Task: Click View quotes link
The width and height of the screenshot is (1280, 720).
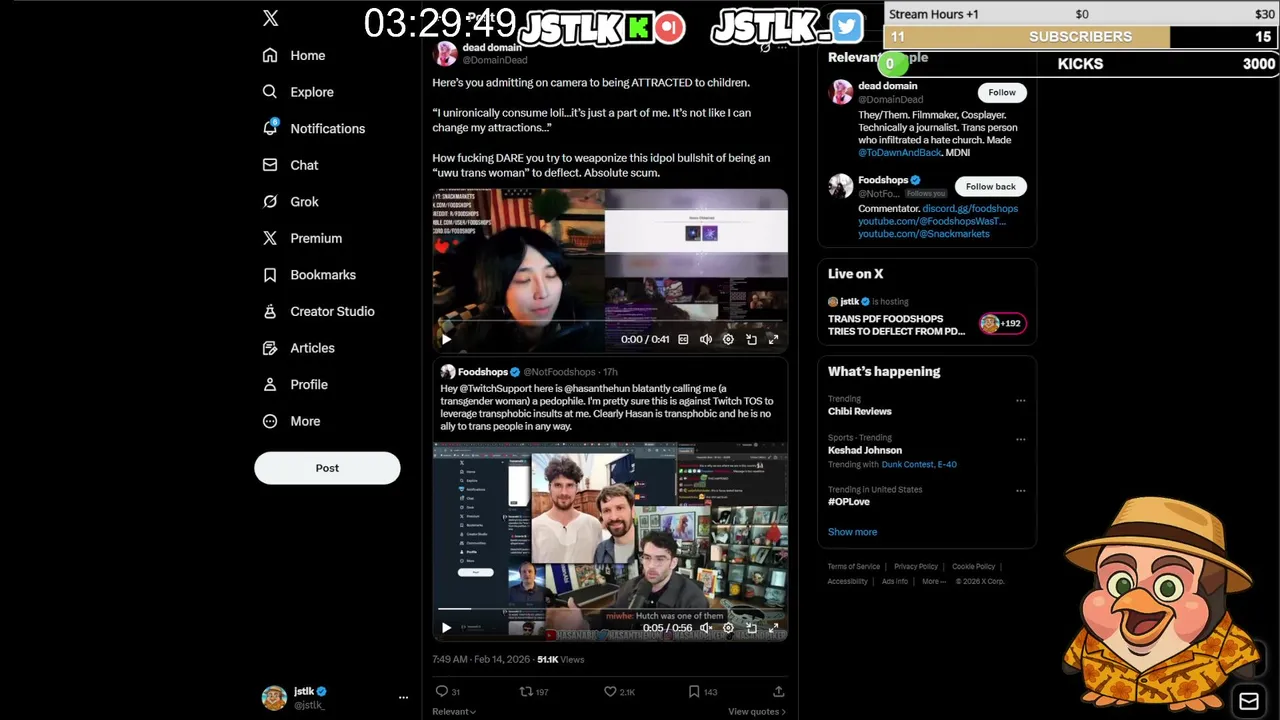Action: tap(757, 712)
